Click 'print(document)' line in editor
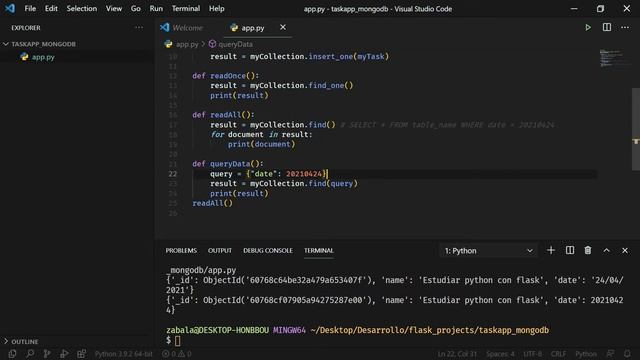This screenshot has height=360, width=640. 261,144
